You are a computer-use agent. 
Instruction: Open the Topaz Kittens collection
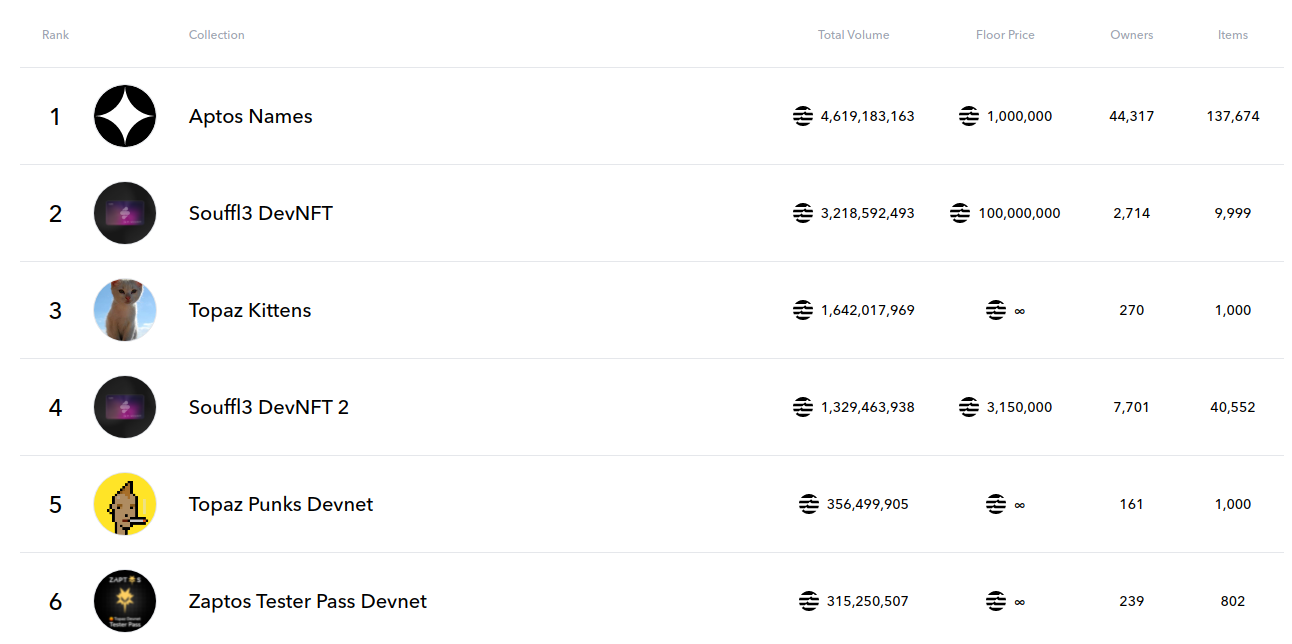tap(250, 310)
